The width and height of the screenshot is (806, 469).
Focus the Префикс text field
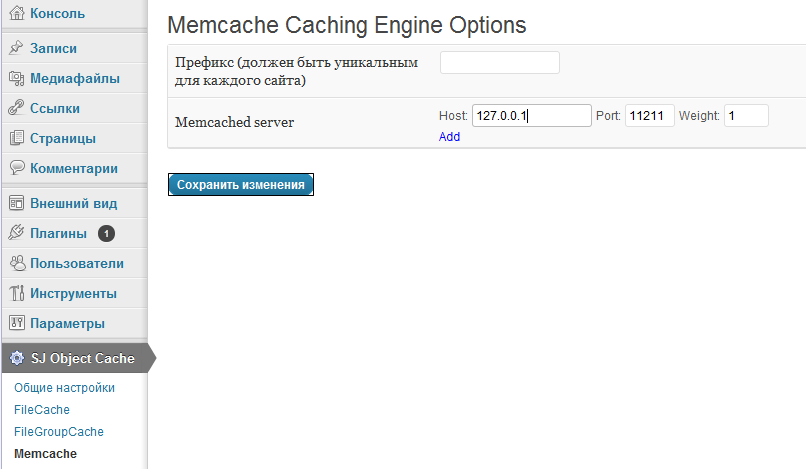pos(499,63)
